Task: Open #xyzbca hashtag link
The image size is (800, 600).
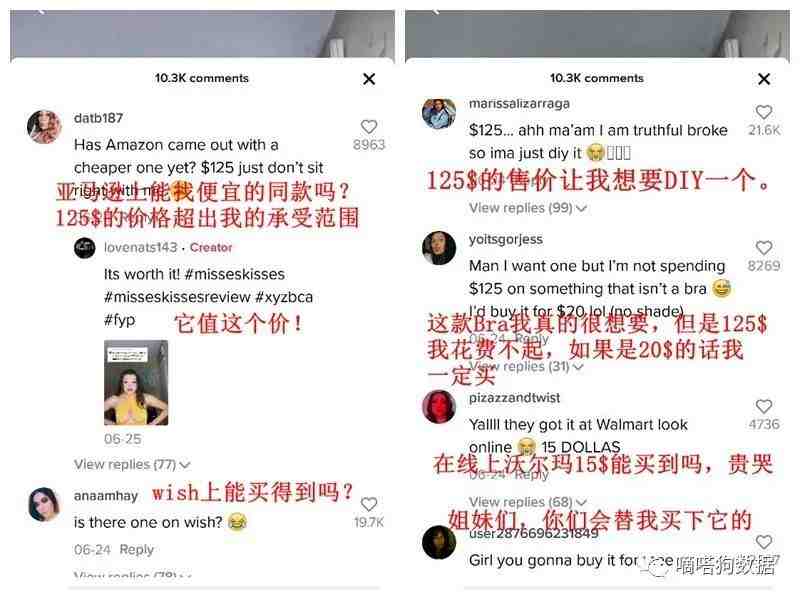Action: click(x=284, y=297)
